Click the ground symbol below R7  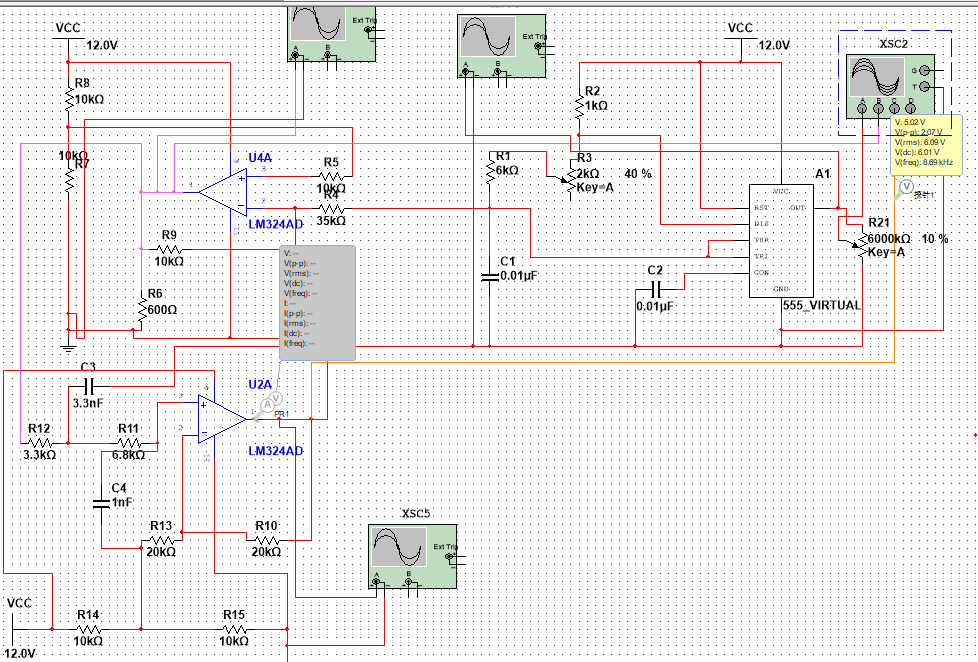tap(69, 347)
